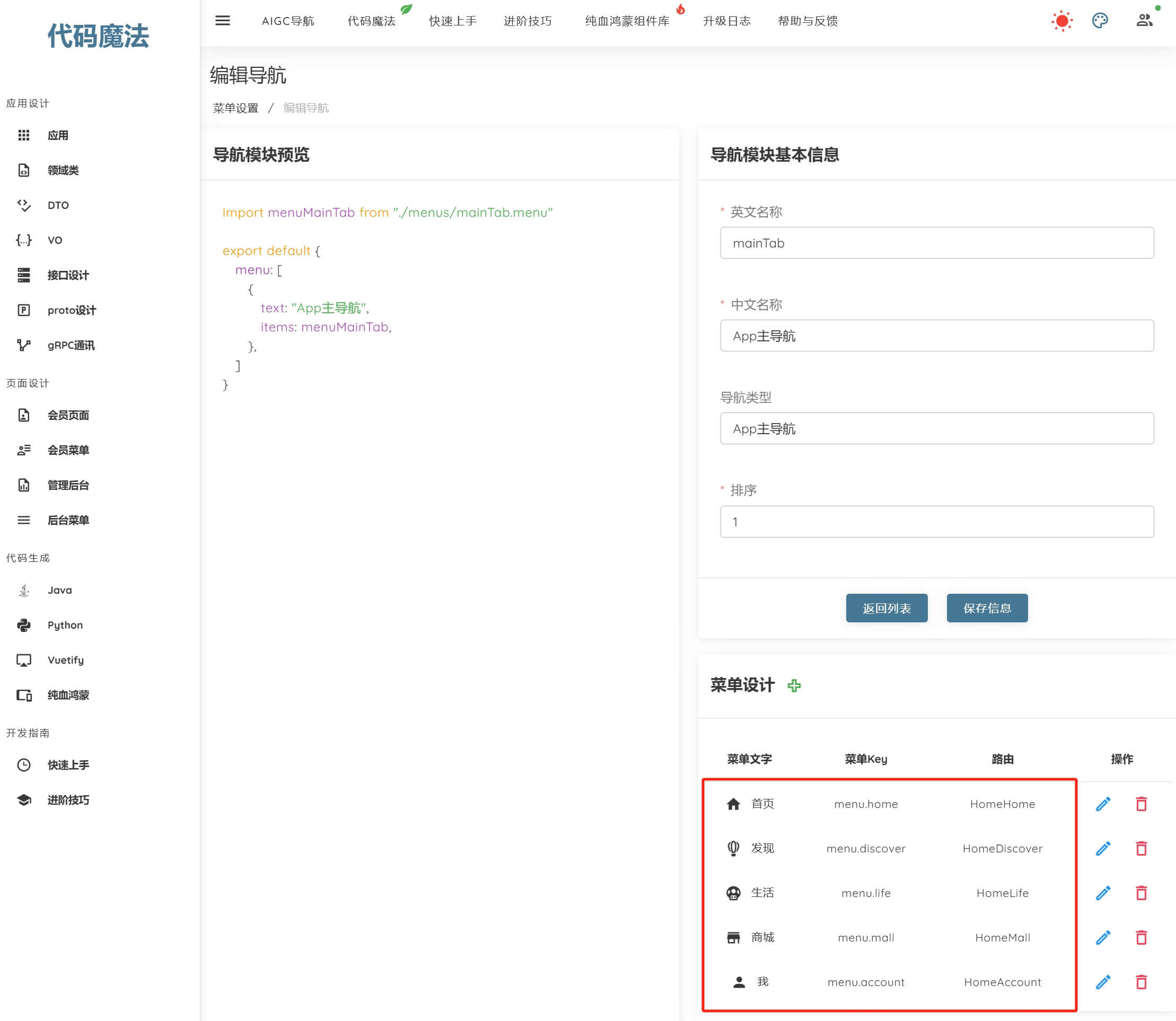Edit the 首页 menu row pencil icon

(x=1103, y=804)
